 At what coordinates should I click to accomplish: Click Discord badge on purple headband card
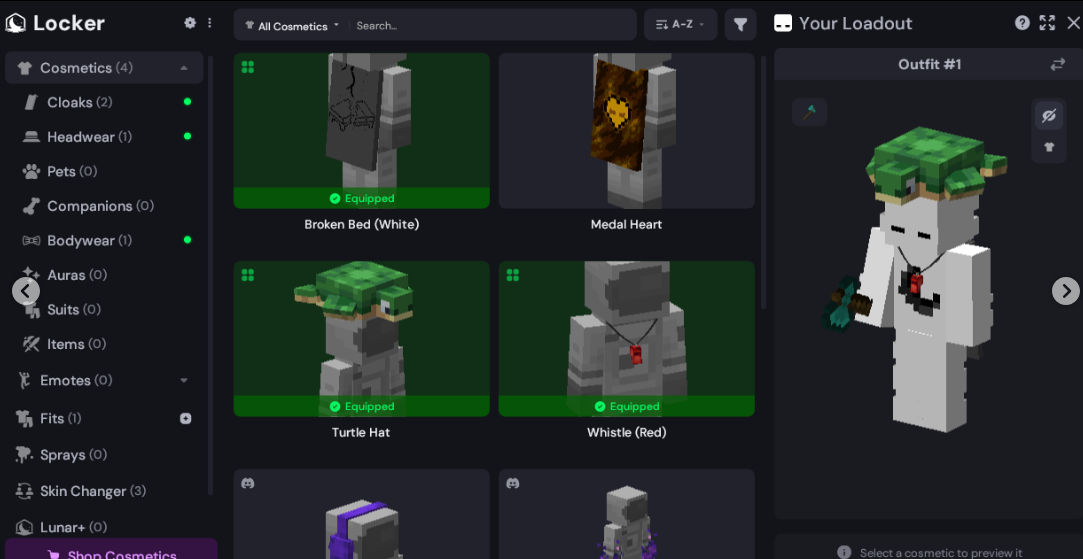tap(248, 483)
